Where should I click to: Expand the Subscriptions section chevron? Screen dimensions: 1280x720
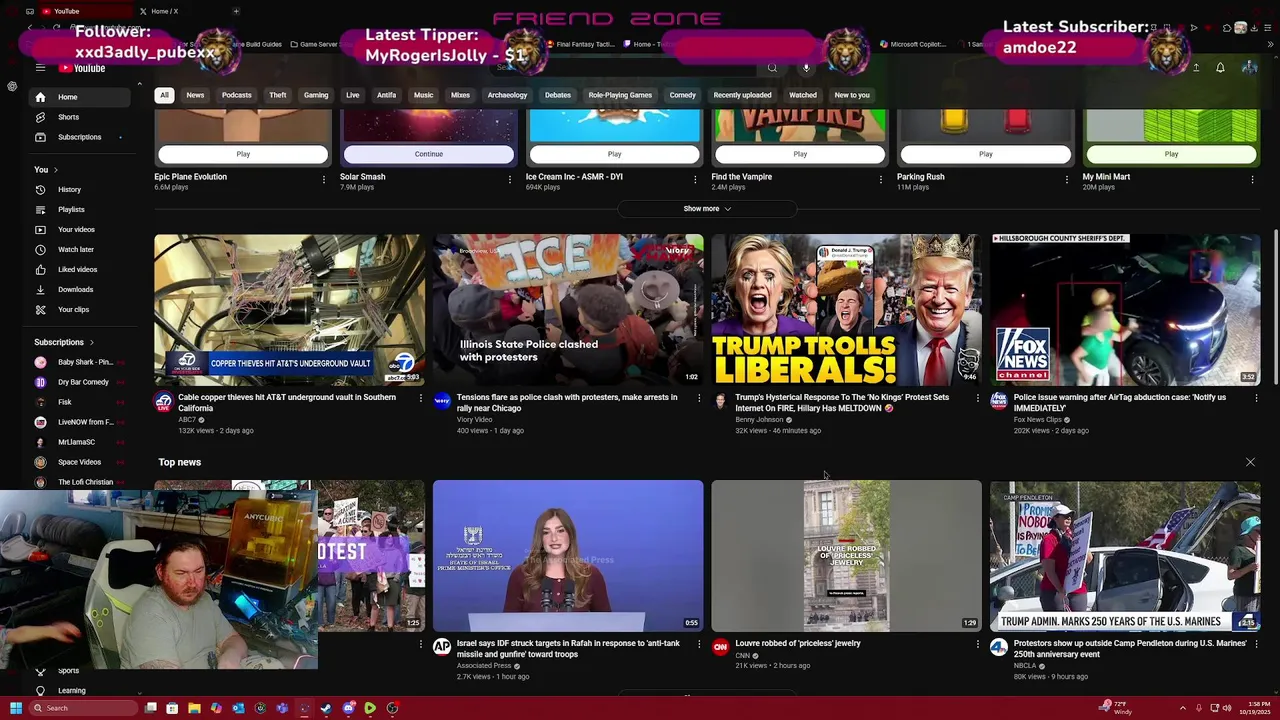pos(91,342)
